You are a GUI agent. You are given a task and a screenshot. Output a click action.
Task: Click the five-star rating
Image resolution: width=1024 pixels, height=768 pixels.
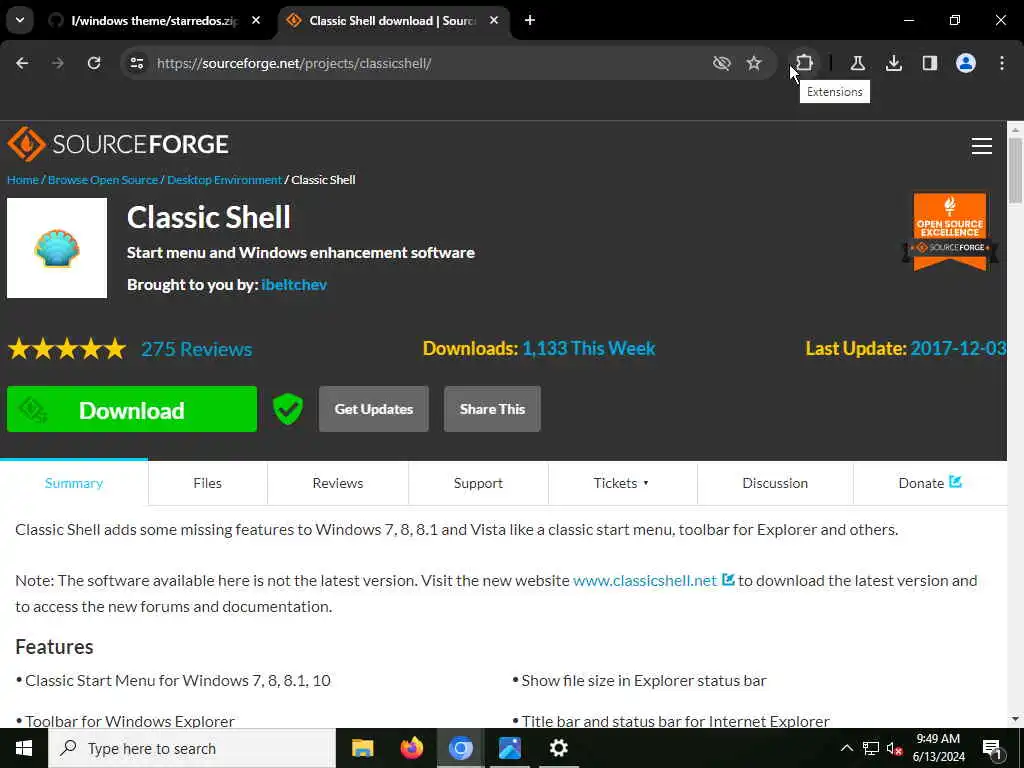[x=67, y=349]
